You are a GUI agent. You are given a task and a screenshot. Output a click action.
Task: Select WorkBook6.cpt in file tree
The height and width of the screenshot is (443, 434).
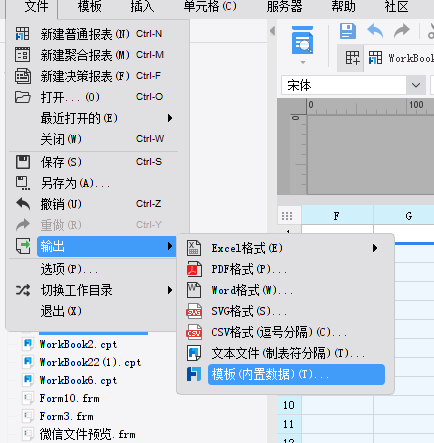pos(78,380)
